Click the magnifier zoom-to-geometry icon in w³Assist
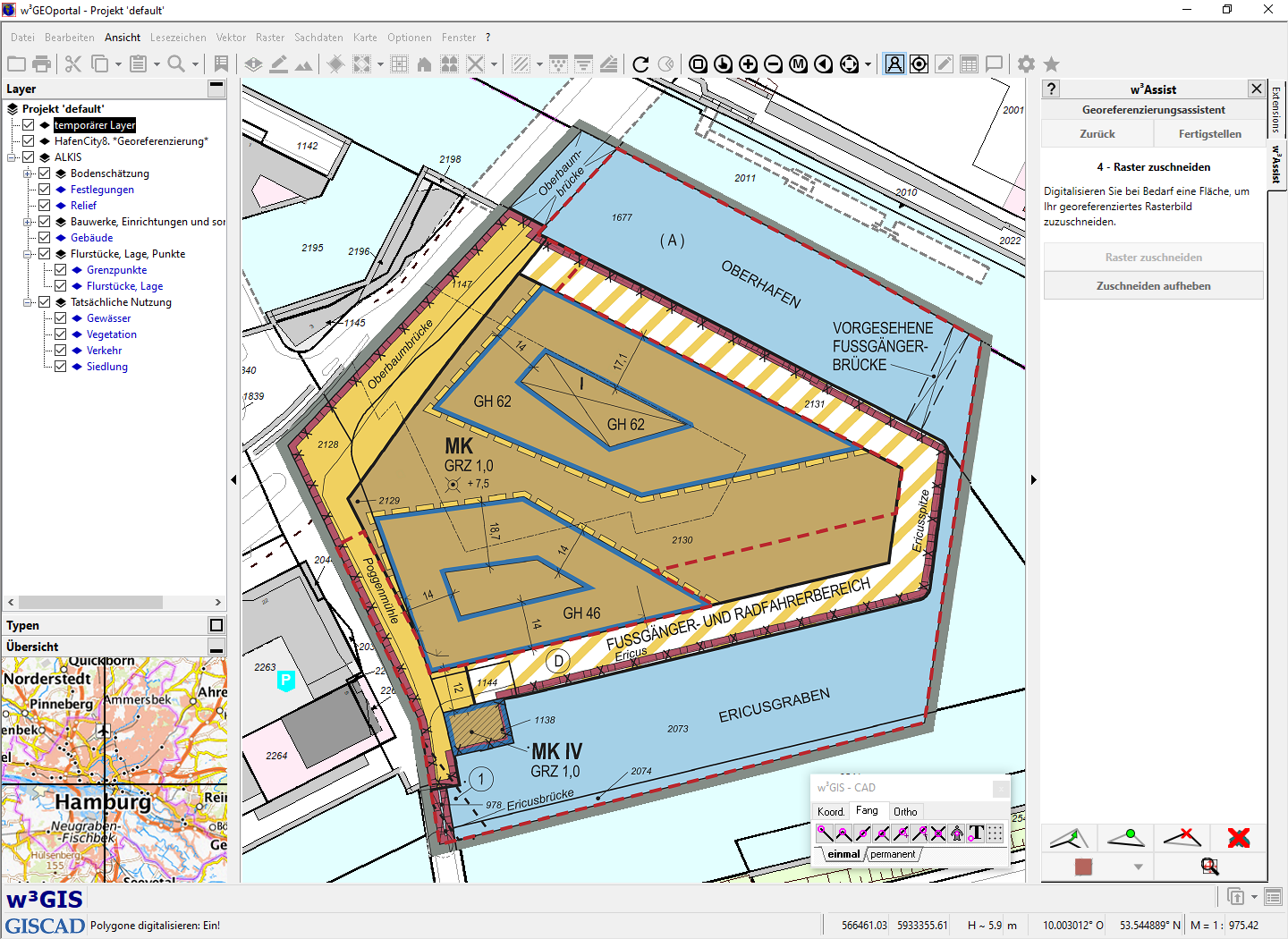The image size is (1288, 939). [1209, 867]
